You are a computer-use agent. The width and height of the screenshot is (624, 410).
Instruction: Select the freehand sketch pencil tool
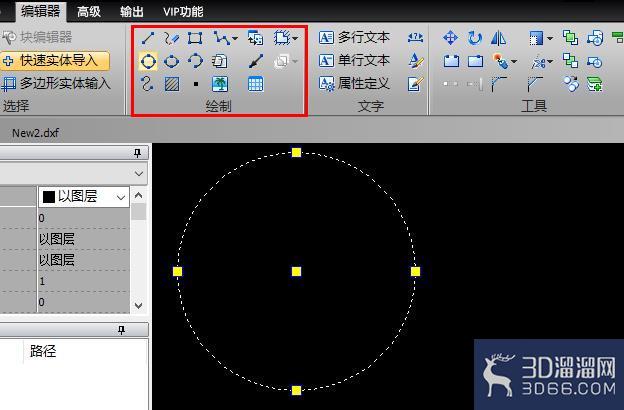(172, 38)
